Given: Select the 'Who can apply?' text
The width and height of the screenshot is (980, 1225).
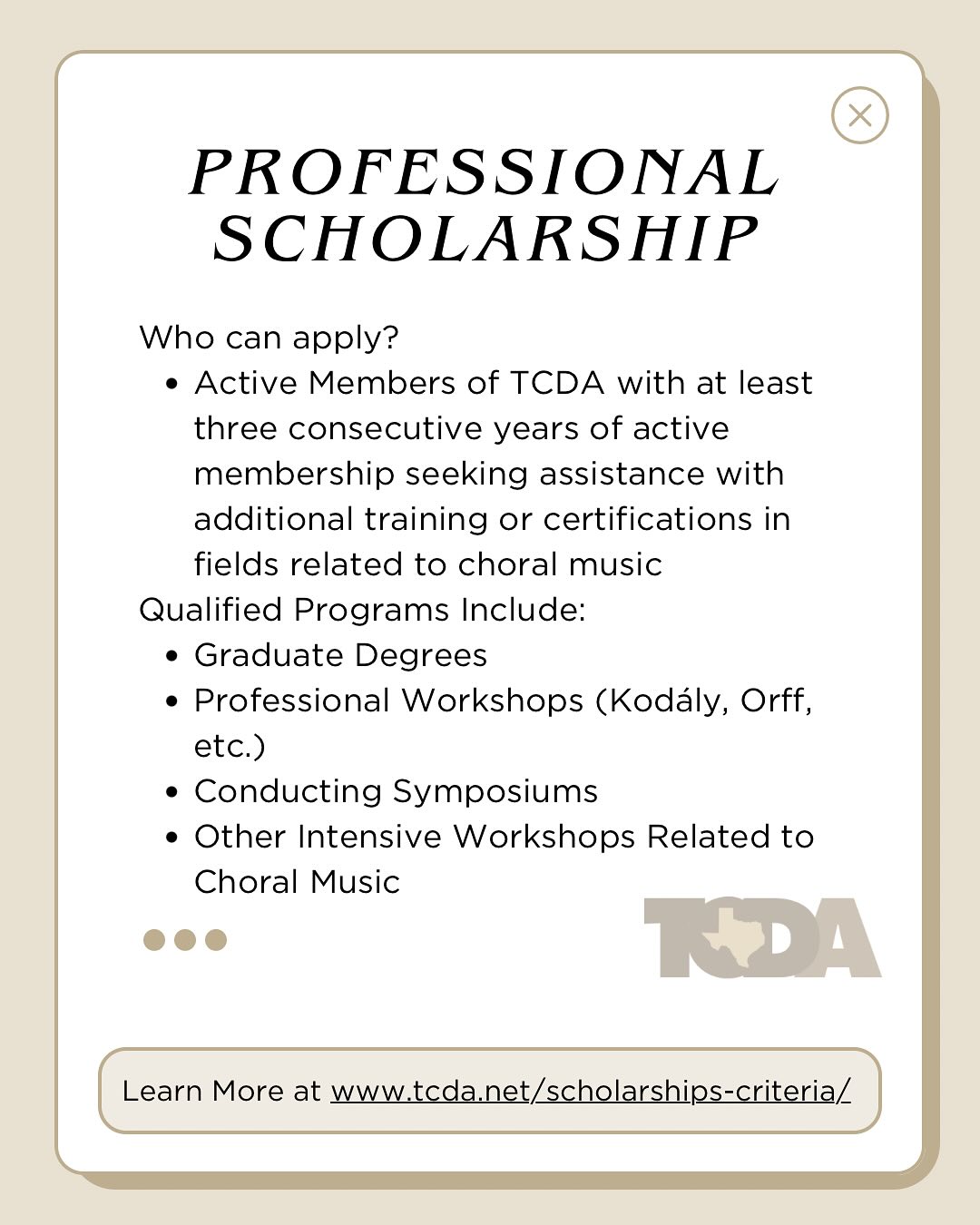Looking at the screenshot, I should [x=269, y=338].
